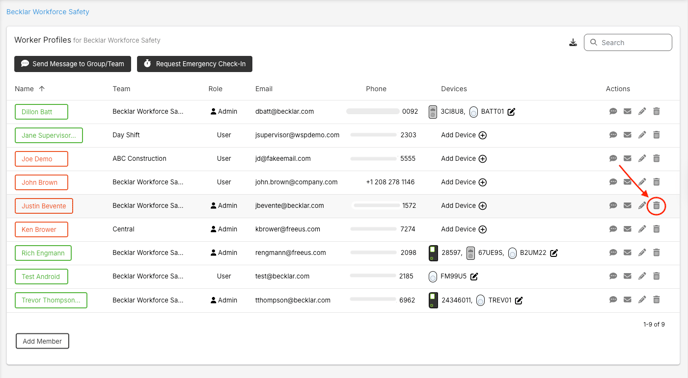Open Justin Bevente's profile name tag
This screenshot has height=378, width=688.
coord(44,206)
